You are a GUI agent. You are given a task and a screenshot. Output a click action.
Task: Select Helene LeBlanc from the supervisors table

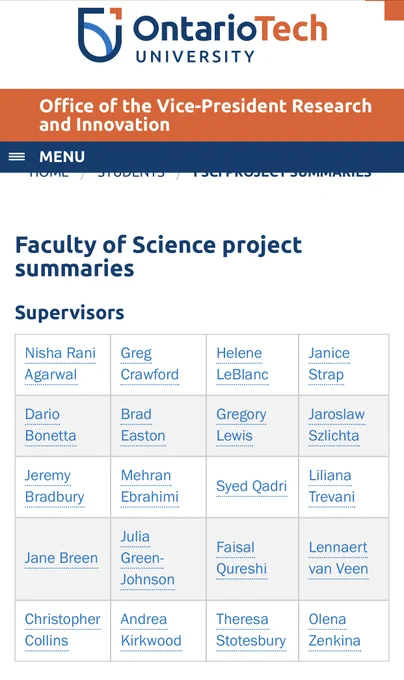[x=242, y=364]
